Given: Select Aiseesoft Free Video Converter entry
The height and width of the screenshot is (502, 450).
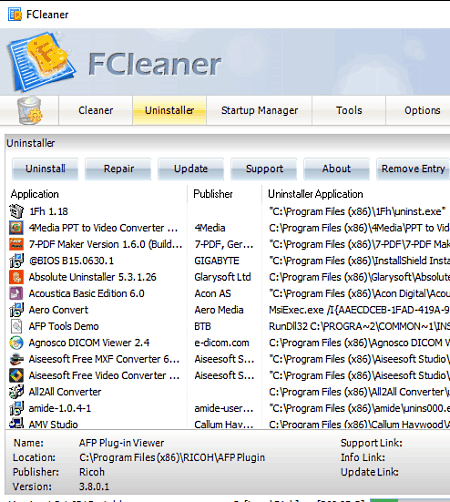Looking at the screenshot, I should click(x=104, y=375).
